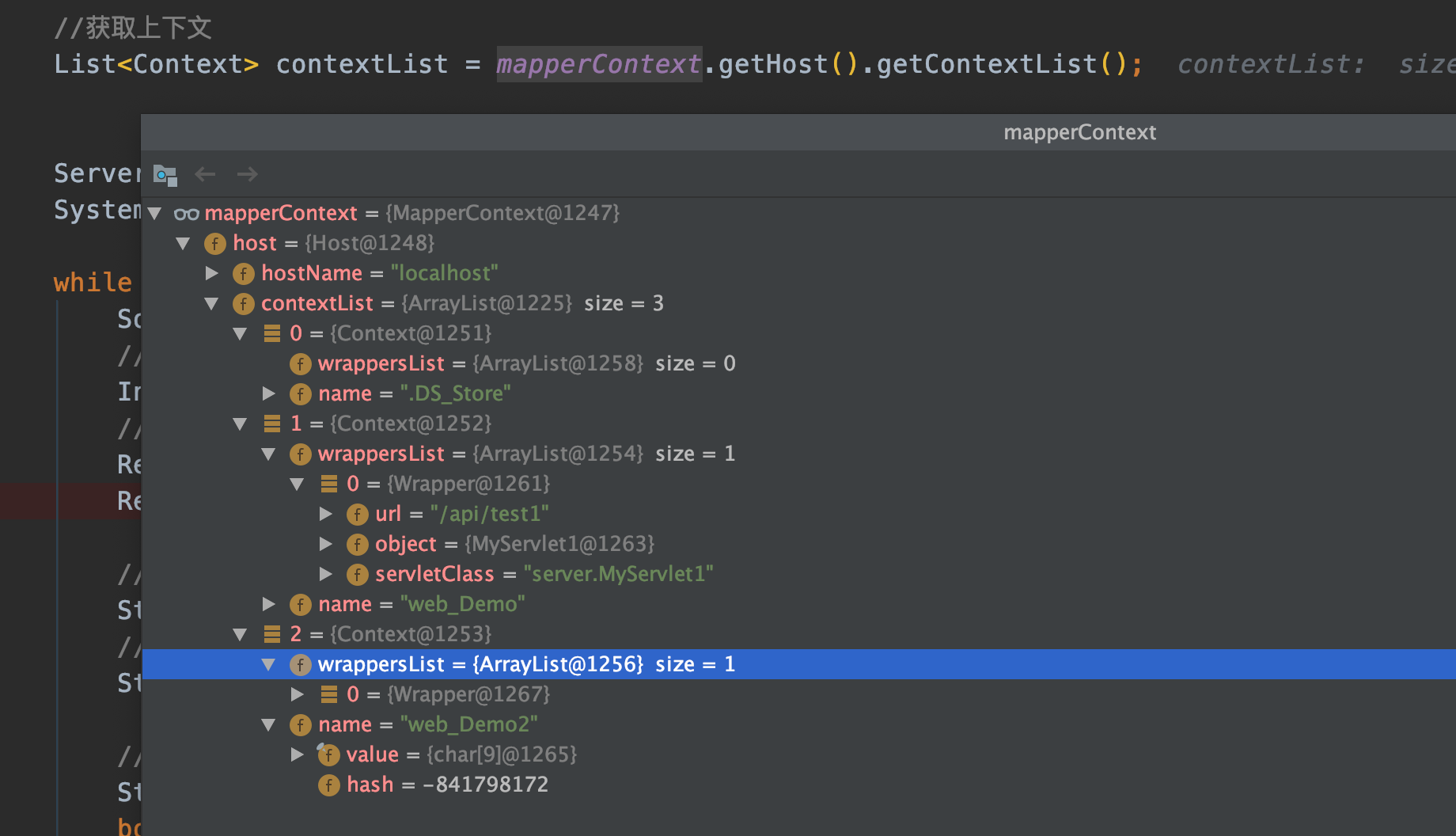Viewport: 1456px width, 836px height.
Task: Expand the hostName = "localhost" node
Action: [x=212, y=273]
